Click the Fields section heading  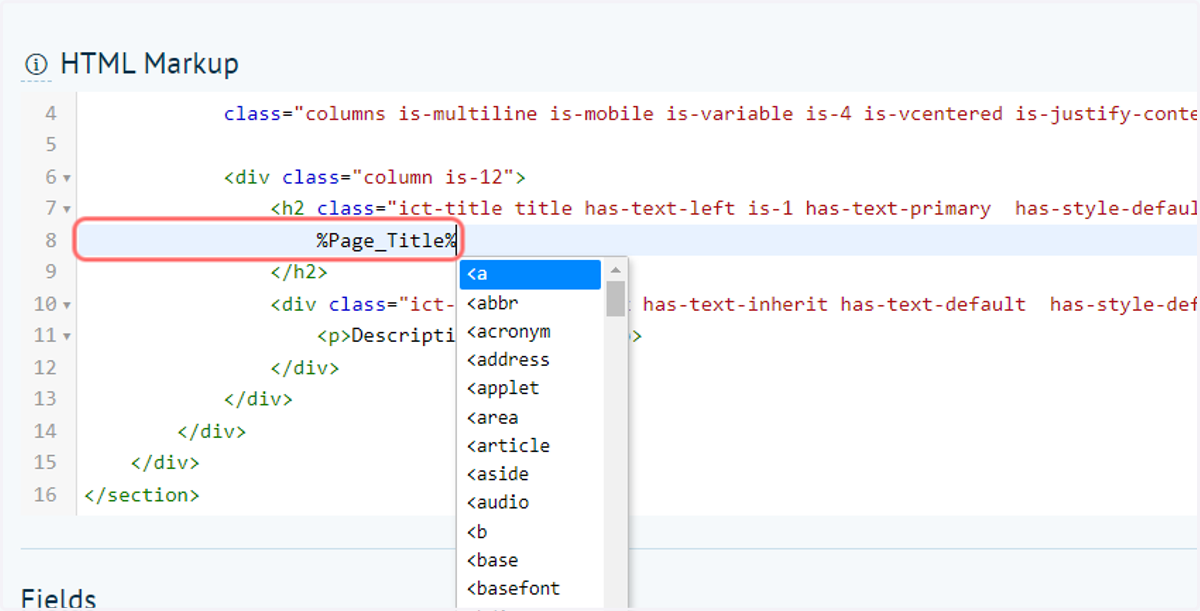59,599
